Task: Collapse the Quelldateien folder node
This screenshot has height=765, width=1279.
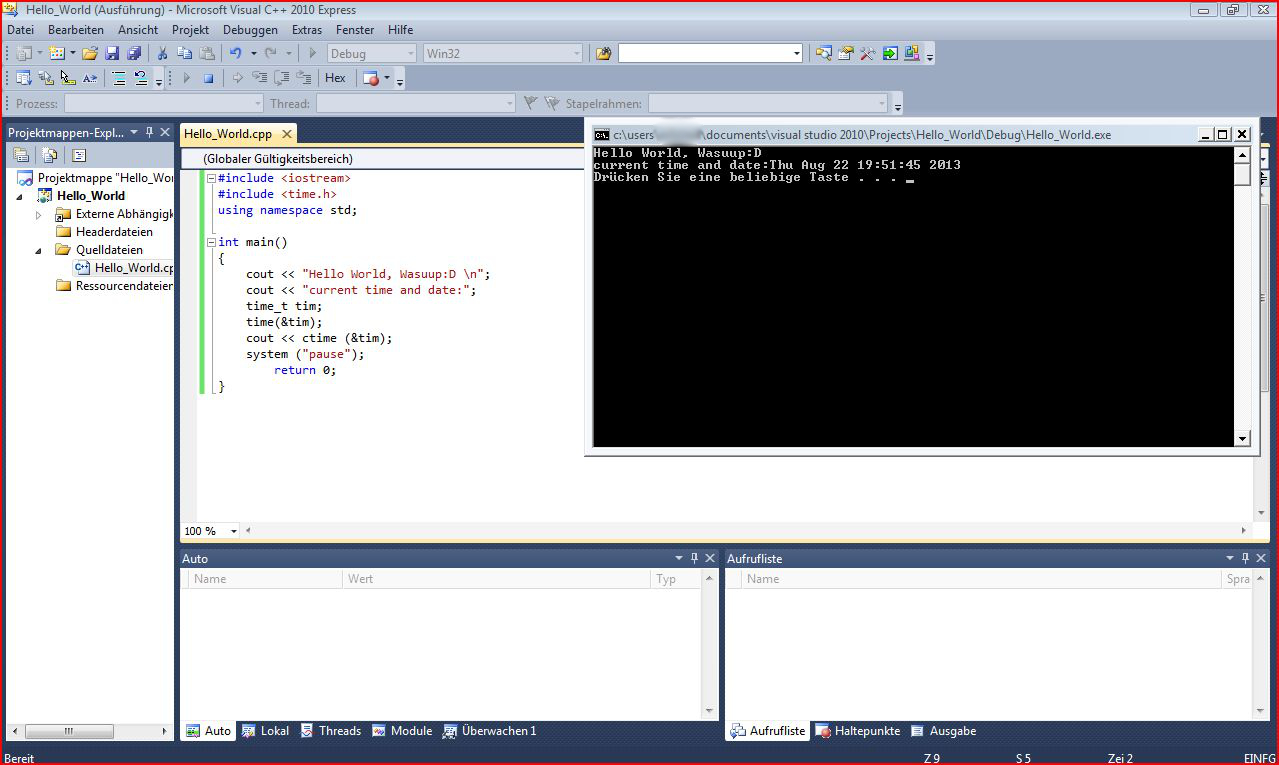Action: point(39,250)
